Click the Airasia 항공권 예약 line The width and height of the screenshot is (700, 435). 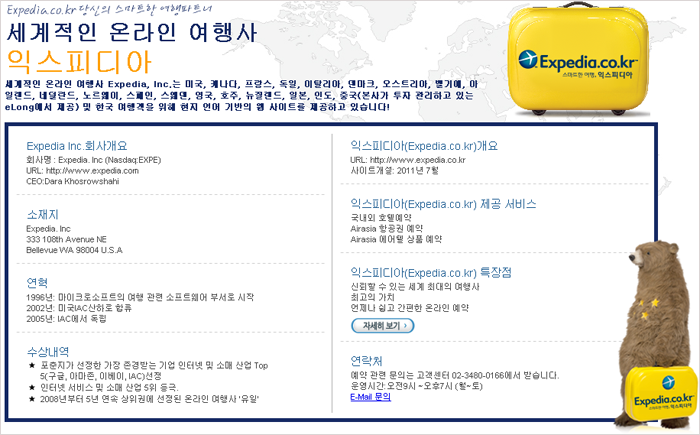click(x=387, y=228)
